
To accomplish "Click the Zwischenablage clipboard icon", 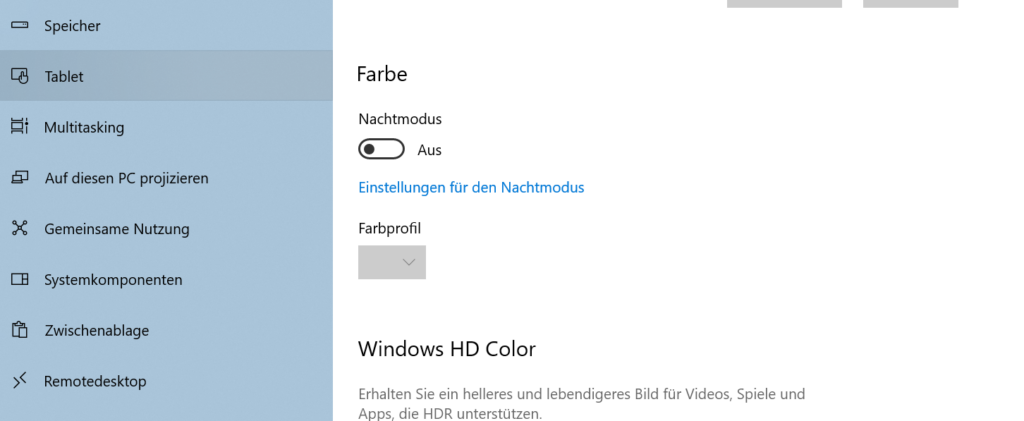I will (19, 330).
